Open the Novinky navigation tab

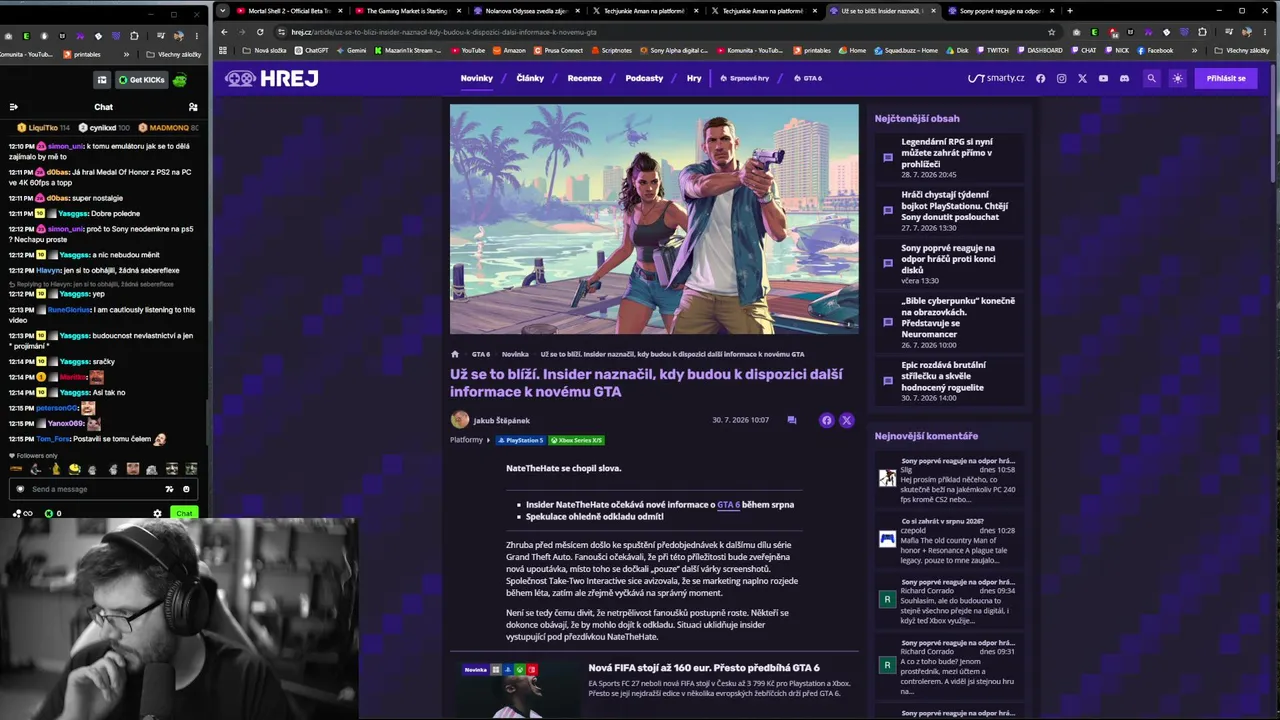[x=477, y=78]
